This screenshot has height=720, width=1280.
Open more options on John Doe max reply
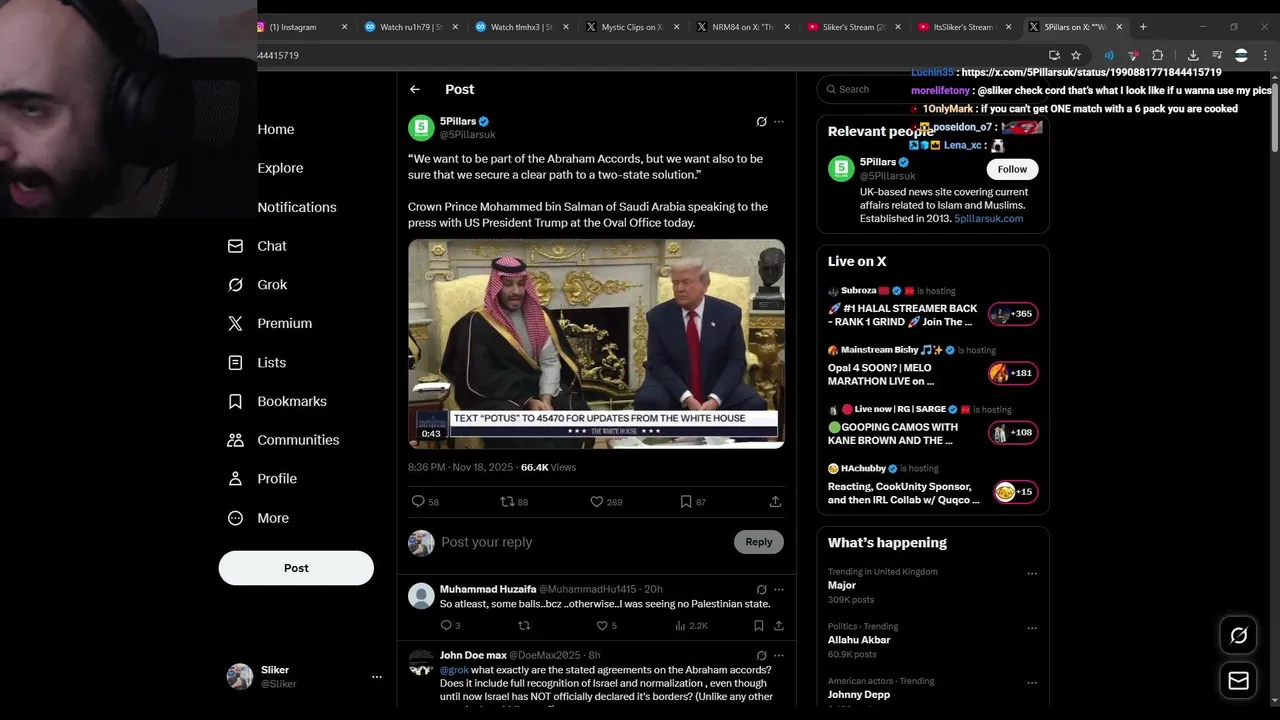(779, 655)
